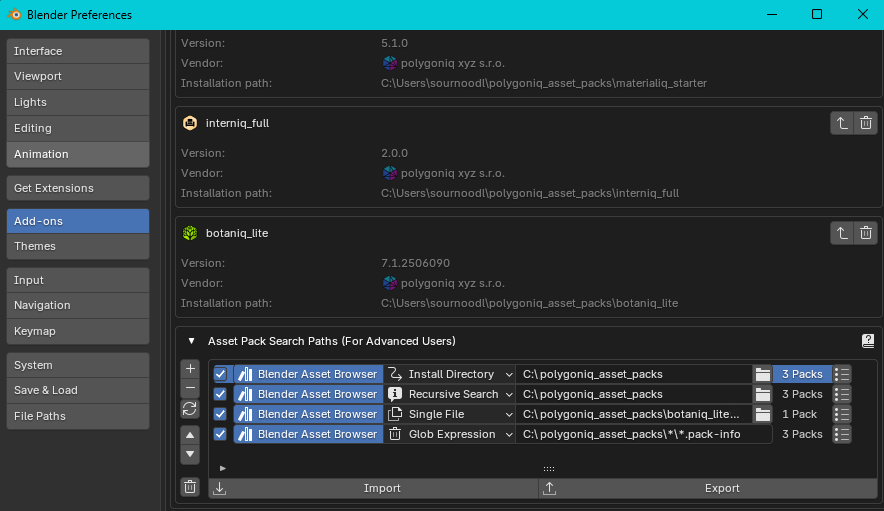Viewport: 884px width, 511px height.
Task: Browse folder for the Install Directory path
Action: coord(763,374)
